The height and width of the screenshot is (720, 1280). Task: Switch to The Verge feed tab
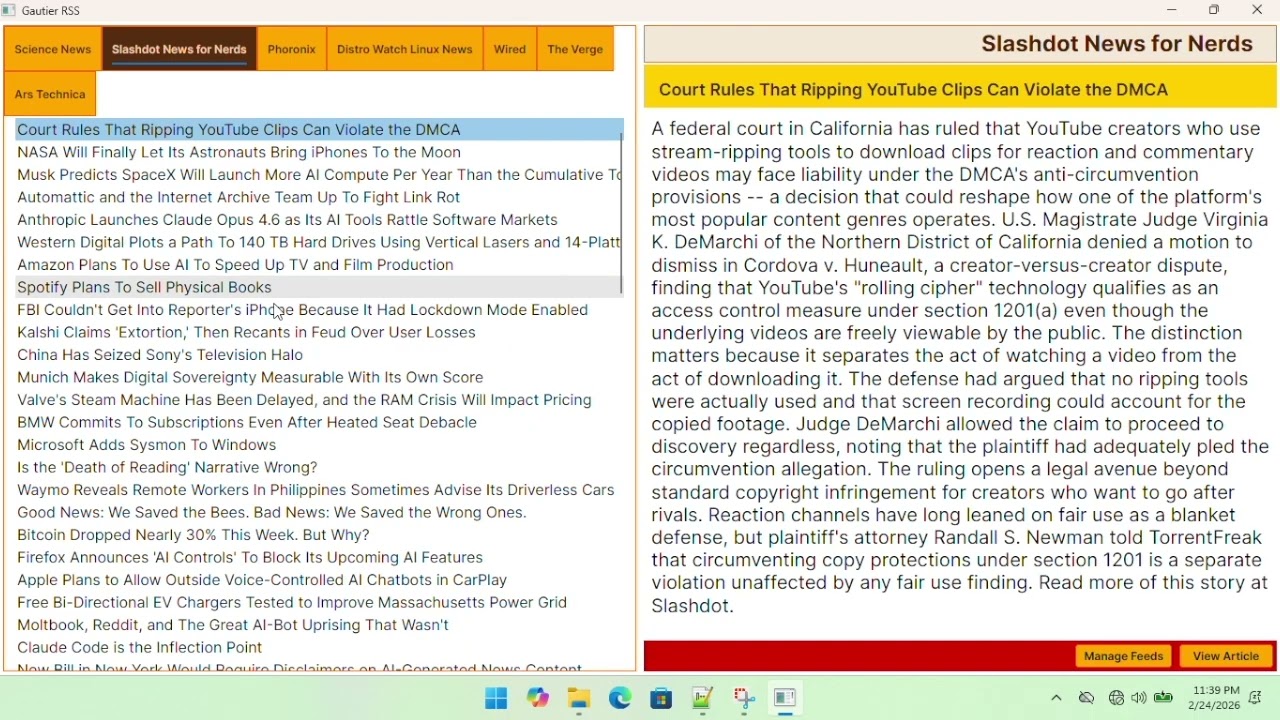click(x=576, y=50)
